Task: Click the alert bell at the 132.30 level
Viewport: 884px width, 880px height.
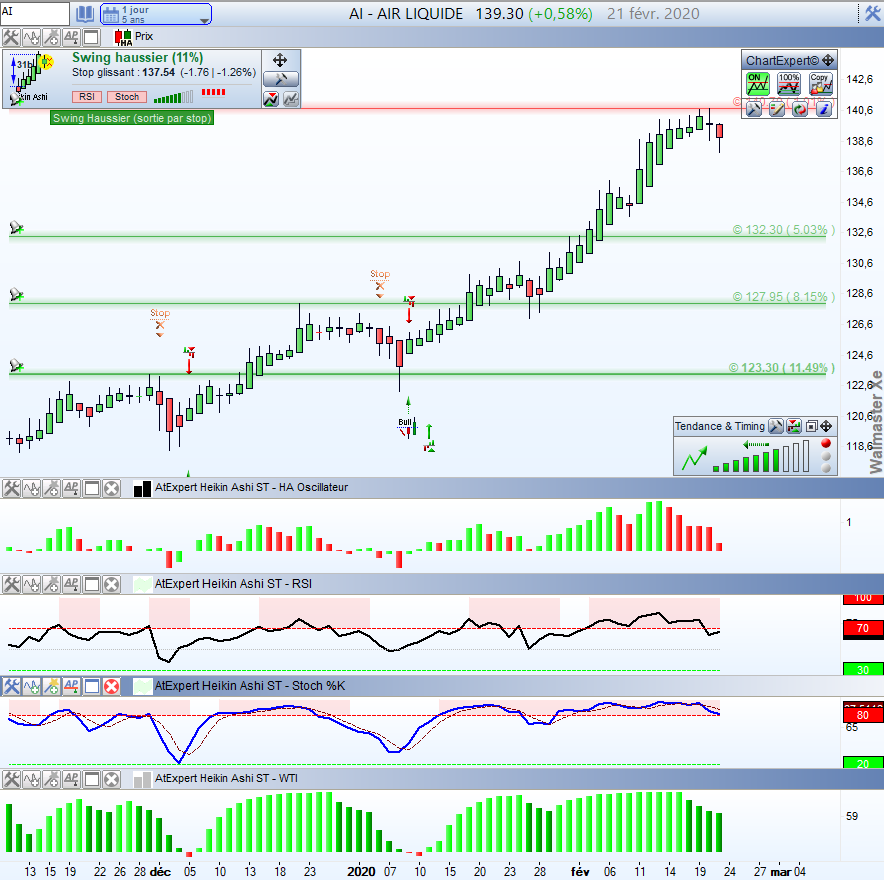Action: tap(16, 228)
